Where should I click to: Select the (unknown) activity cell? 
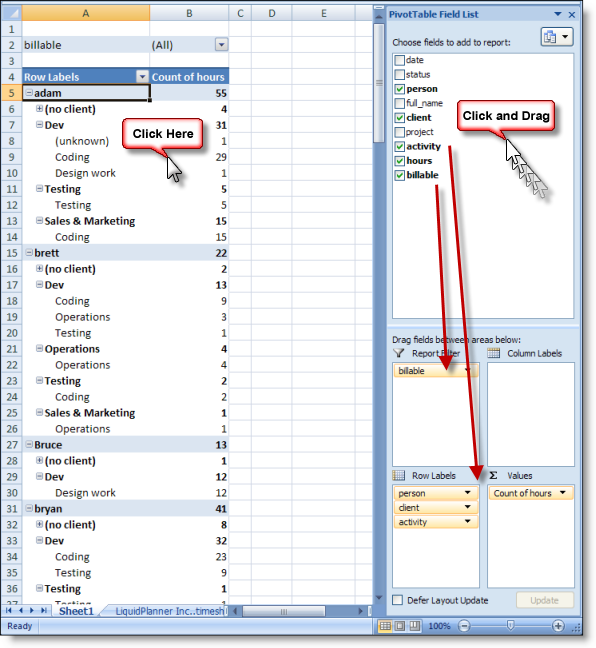point(86,141)
